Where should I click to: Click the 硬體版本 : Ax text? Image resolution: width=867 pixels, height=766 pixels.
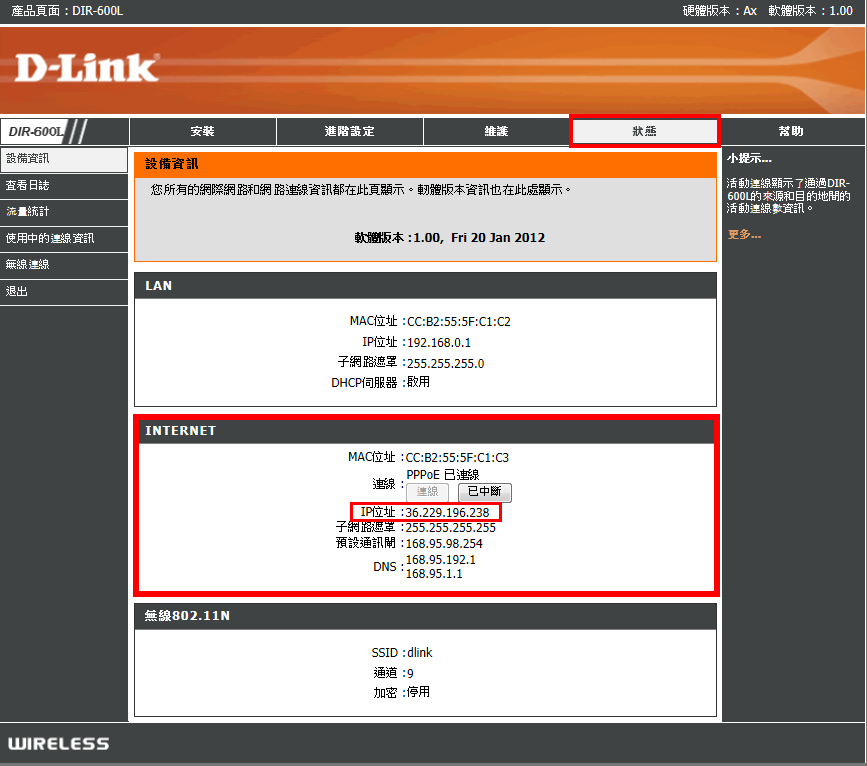(x=719, y=11)
